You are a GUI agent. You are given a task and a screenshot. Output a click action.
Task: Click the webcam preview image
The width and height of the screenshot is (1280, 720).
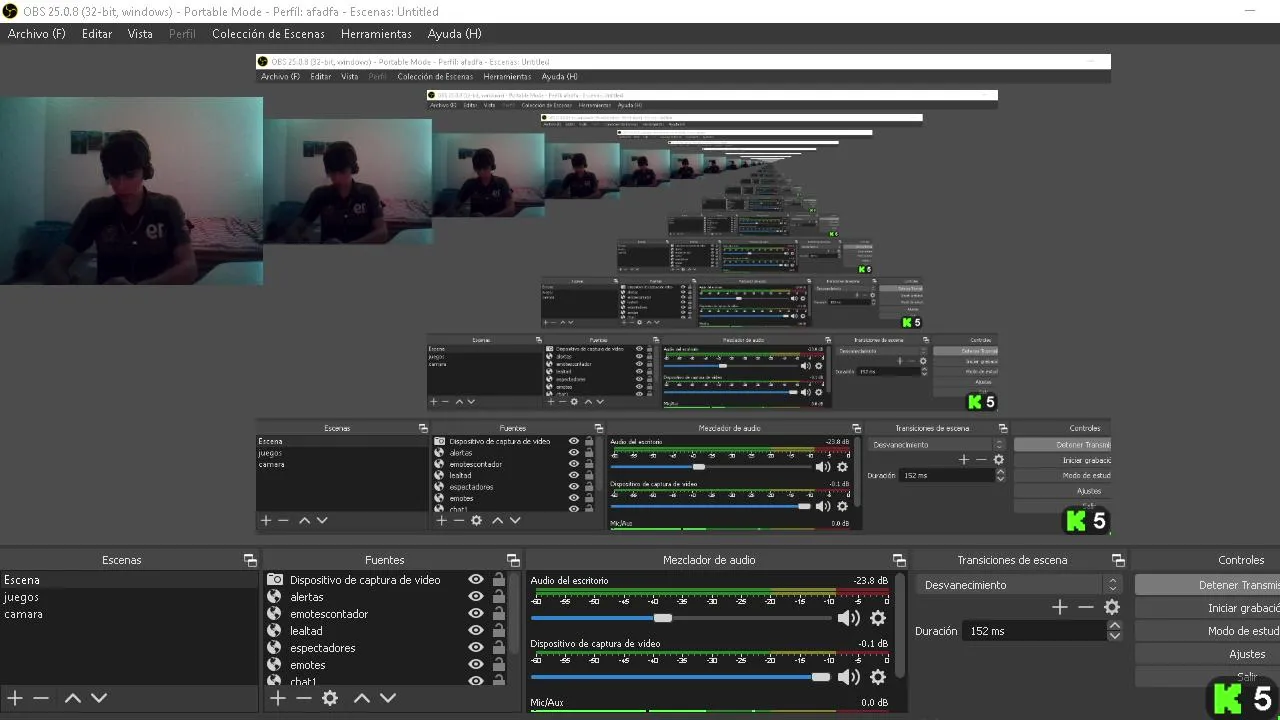[x=131, y=190]
